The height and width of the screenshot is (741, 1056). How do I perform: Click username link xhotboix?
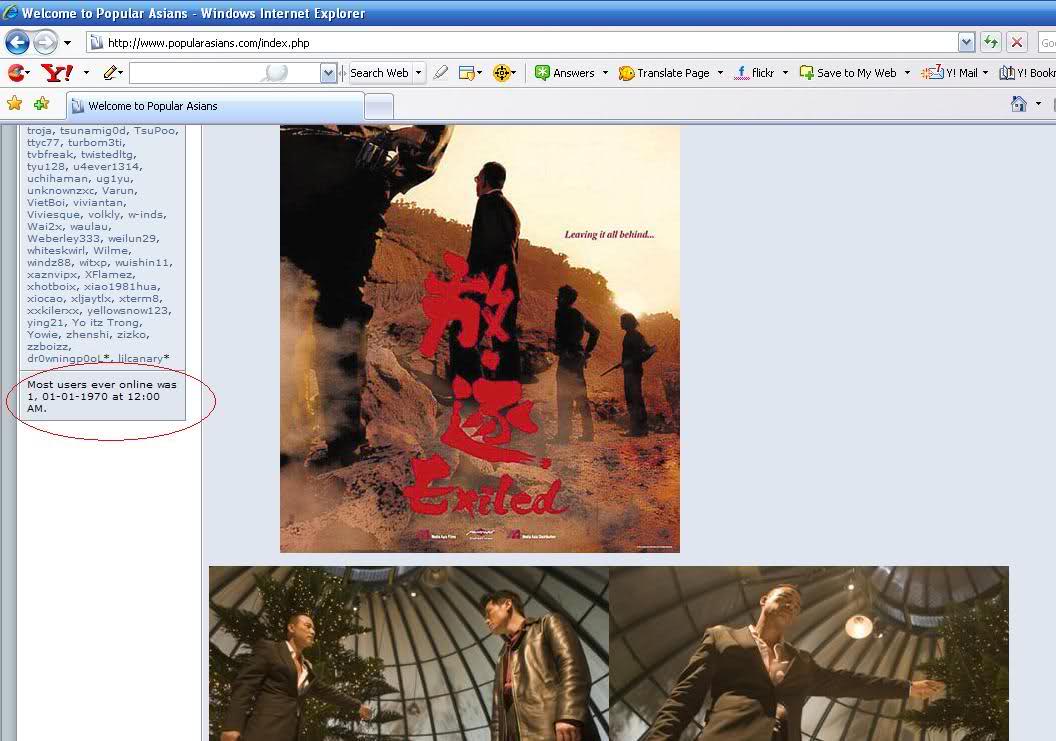tap(52, 286)
